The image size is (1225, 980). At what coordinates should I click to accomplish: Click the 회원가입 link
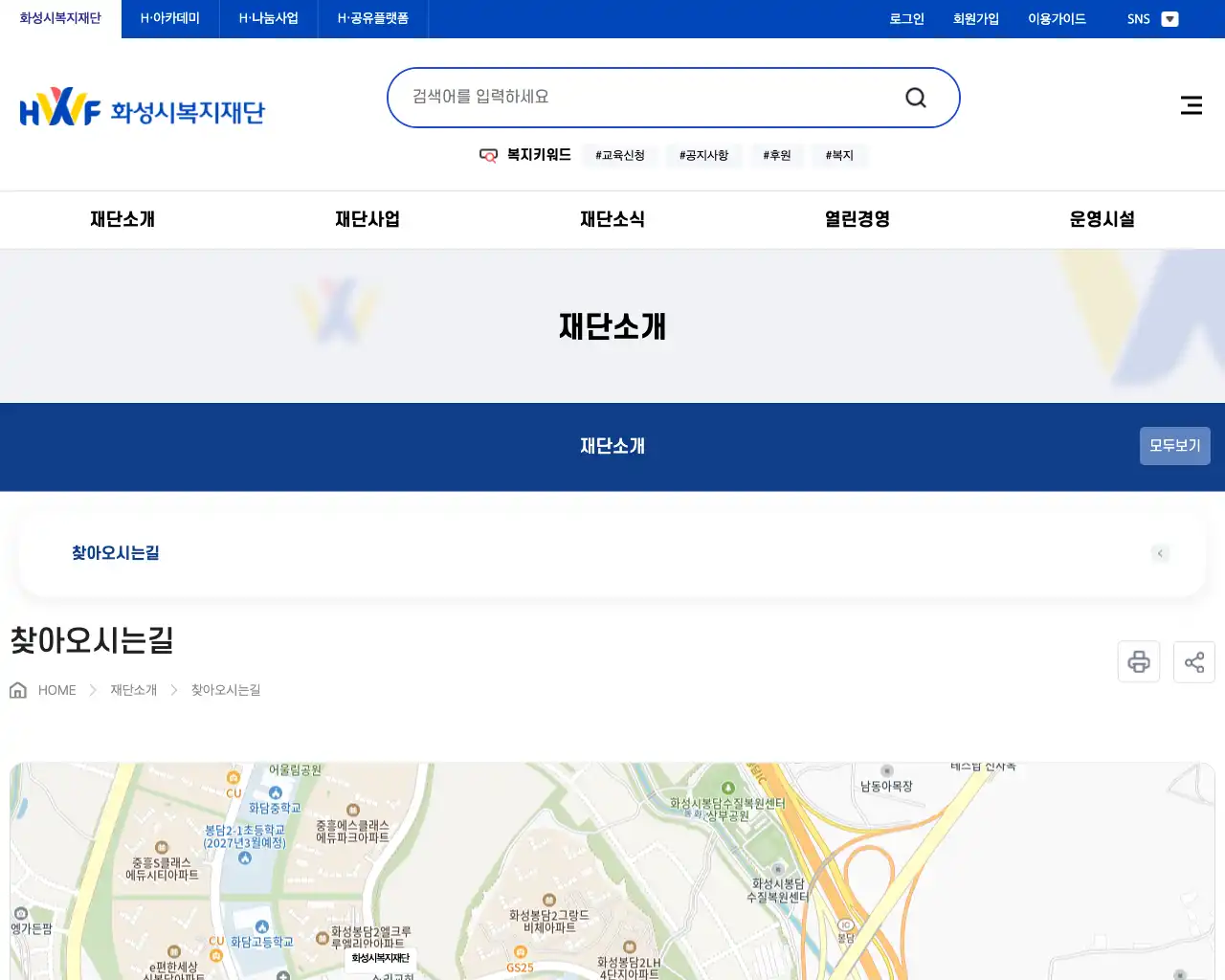point(975,19)
